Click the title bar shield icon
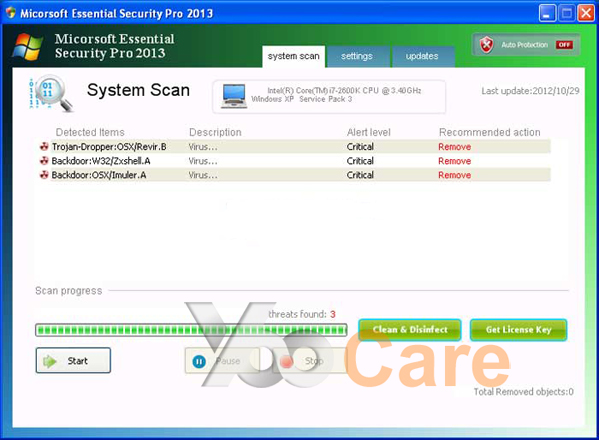 pos(11,13)
